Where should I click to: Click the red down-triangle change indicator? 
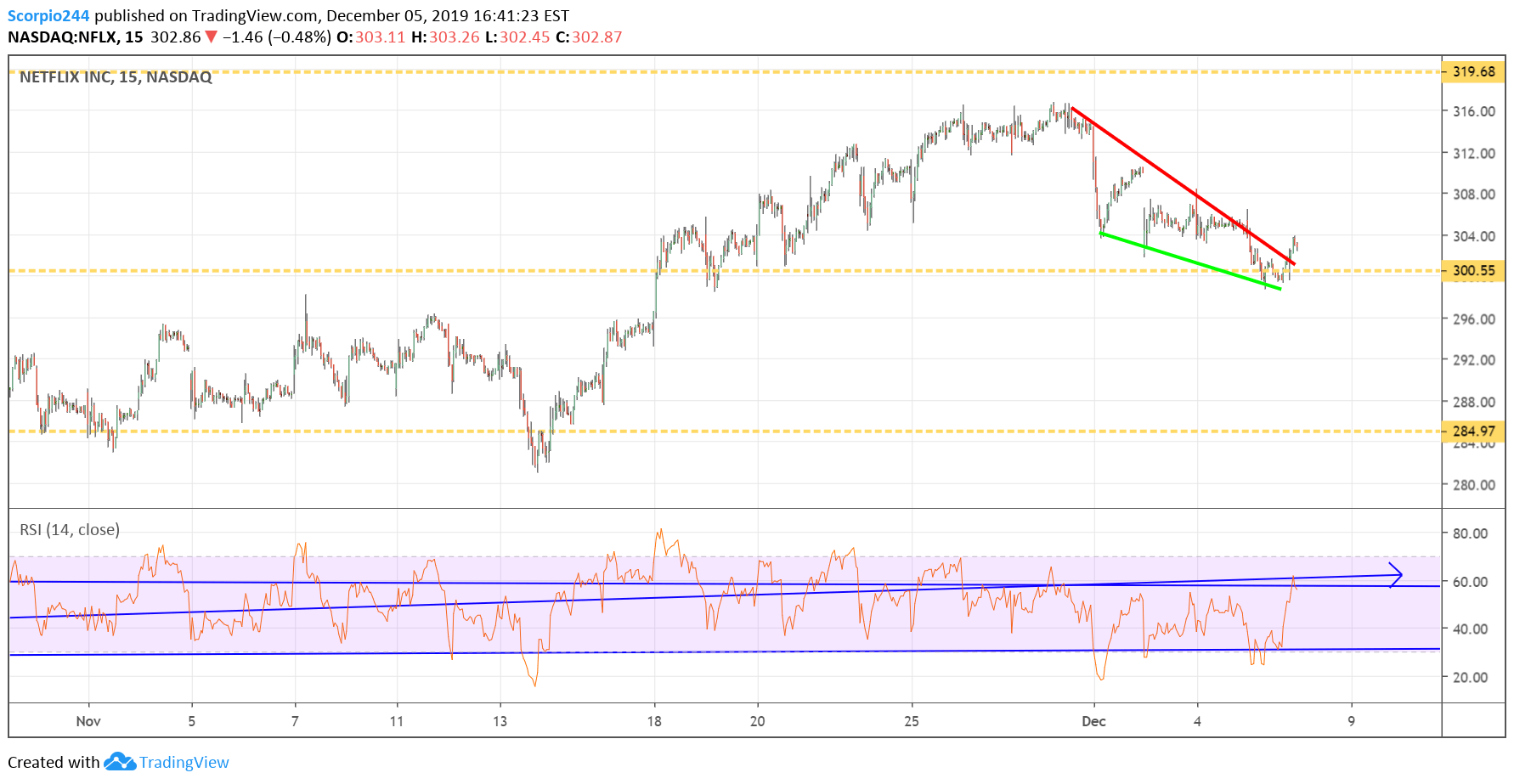[212, 37]
